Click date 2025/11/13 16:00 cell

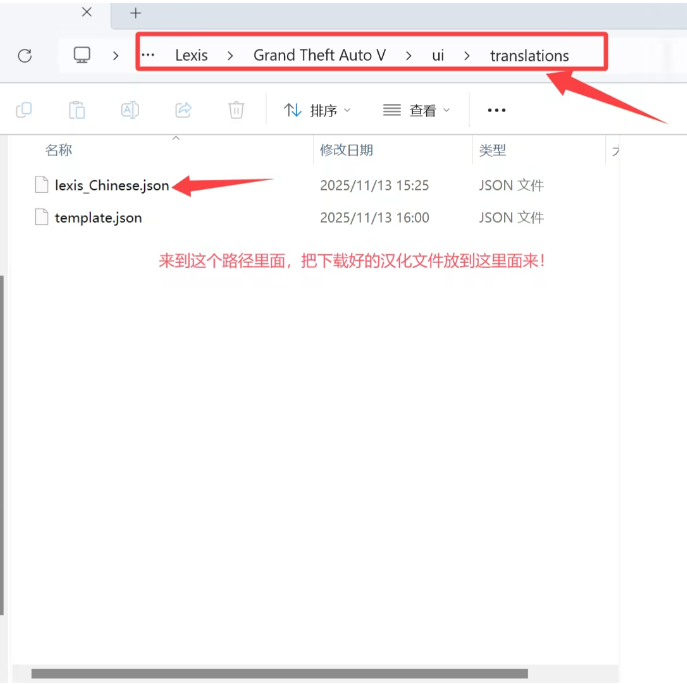pyautogui.click(x=375, y=217)
